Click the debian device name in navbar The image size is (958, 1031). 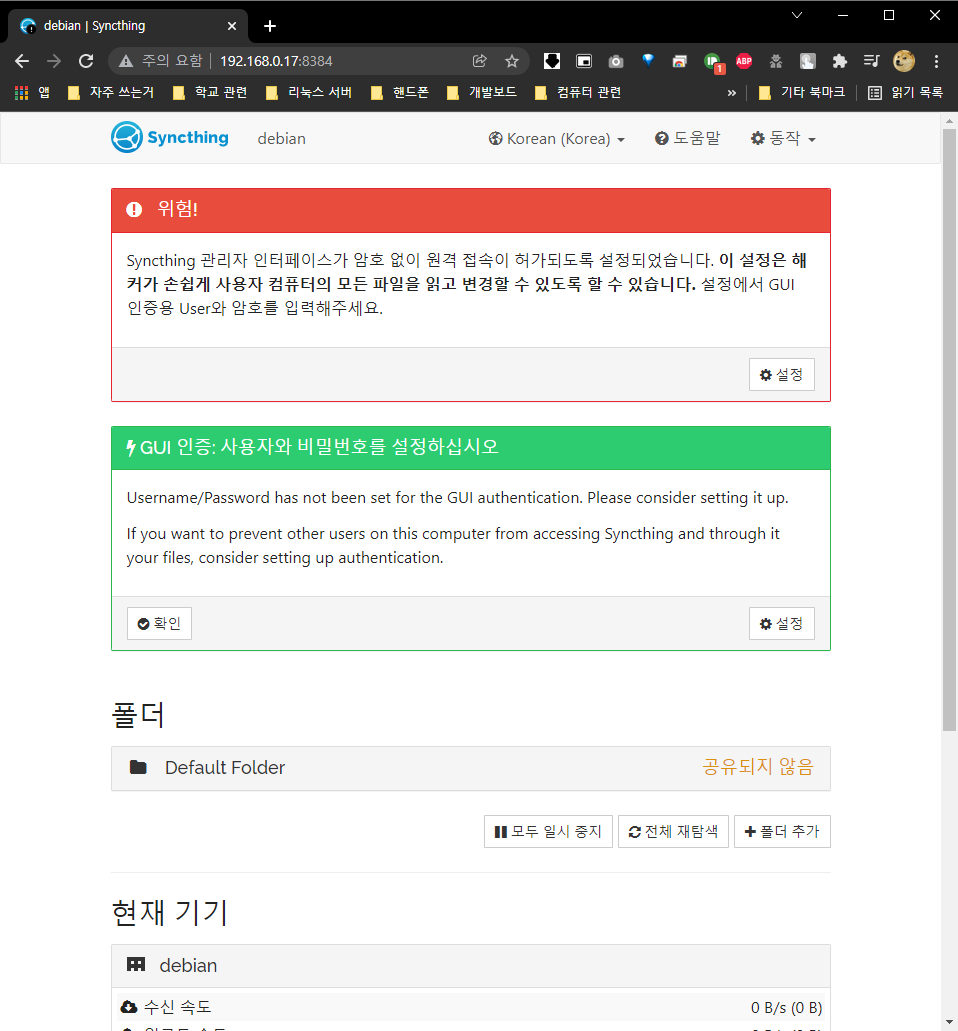(x=281, y=139)
